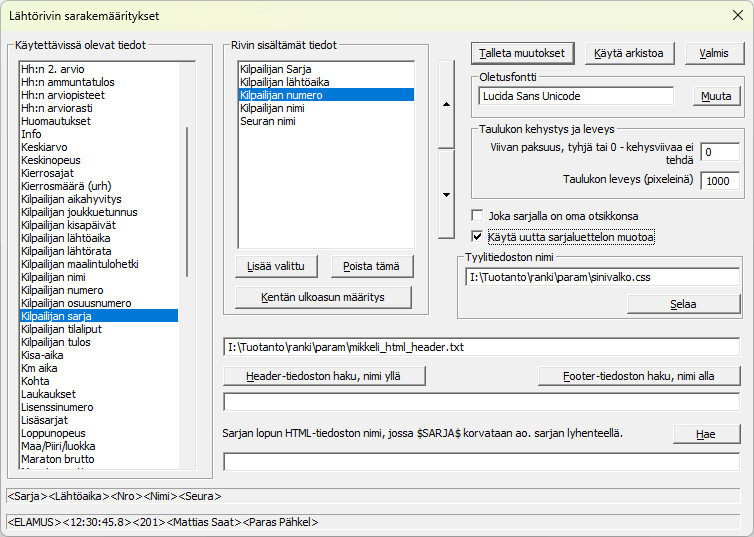Click the Käytä arkistoa button
Viewport: 754px width, 537px height.
pyautogui.click(x=630, y=53)
